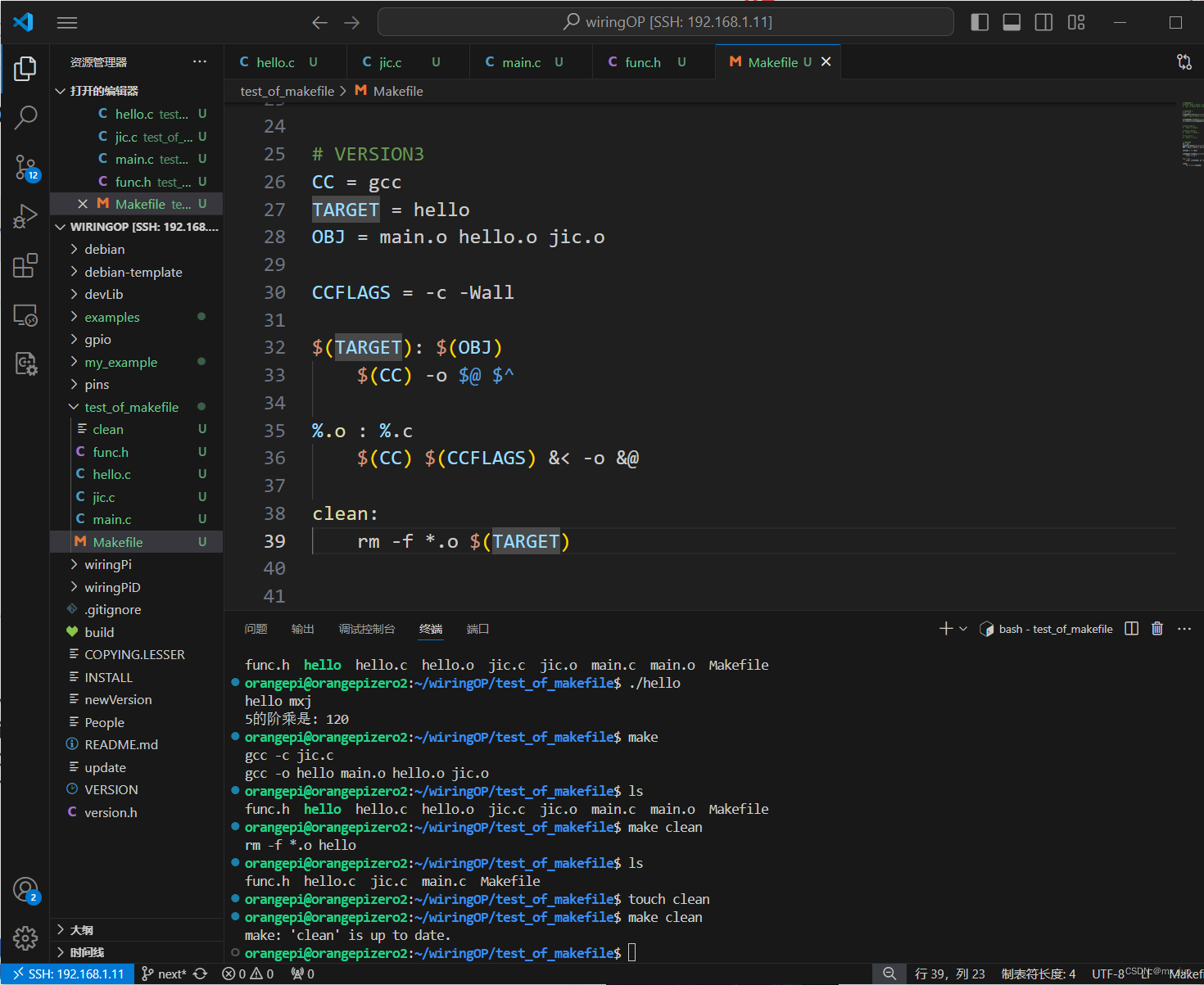Switch to the jic.c editor tab
The image size is (1204, 985).
click(408, 61)
